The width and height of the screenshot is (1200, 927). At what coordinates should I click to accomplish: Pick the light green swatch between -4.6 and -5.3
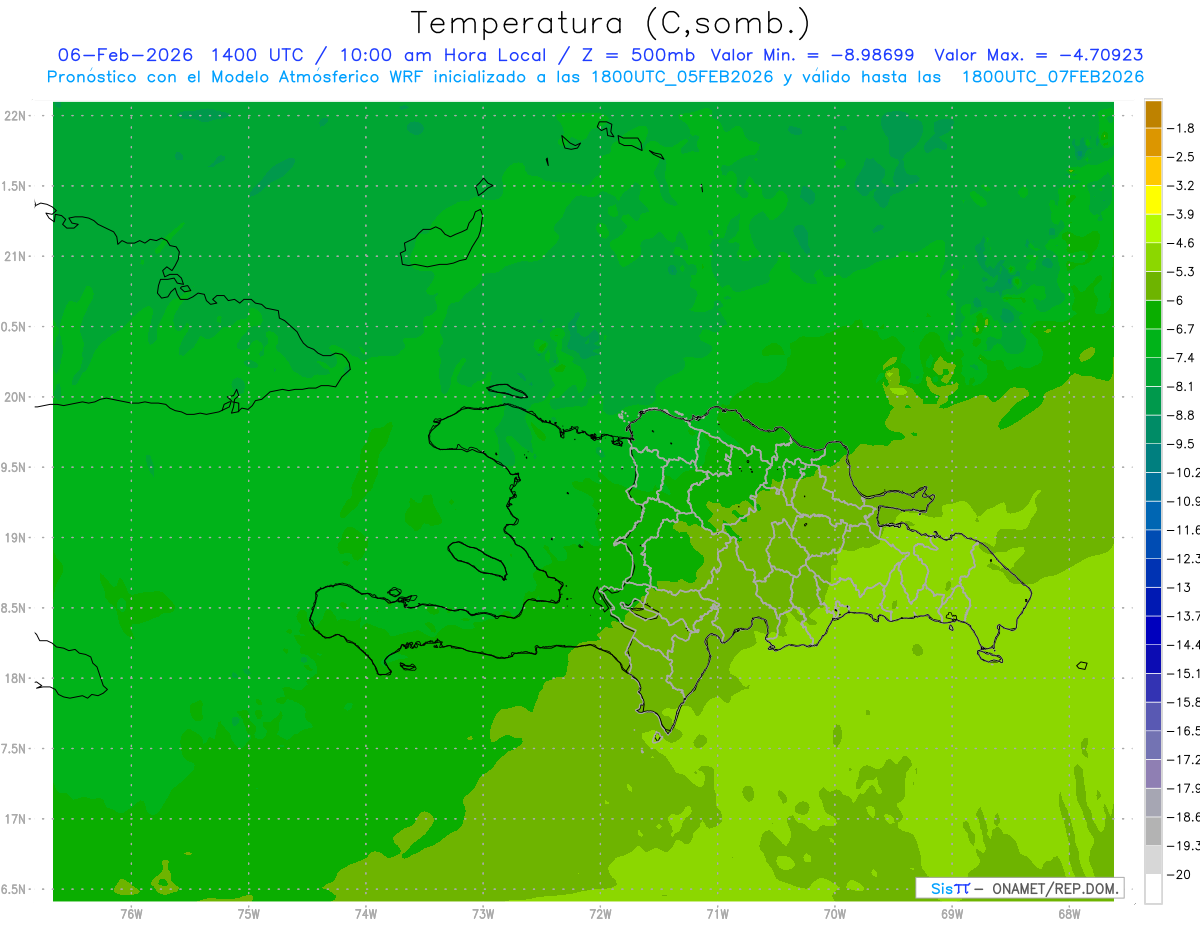click(x=1153, y=257)
